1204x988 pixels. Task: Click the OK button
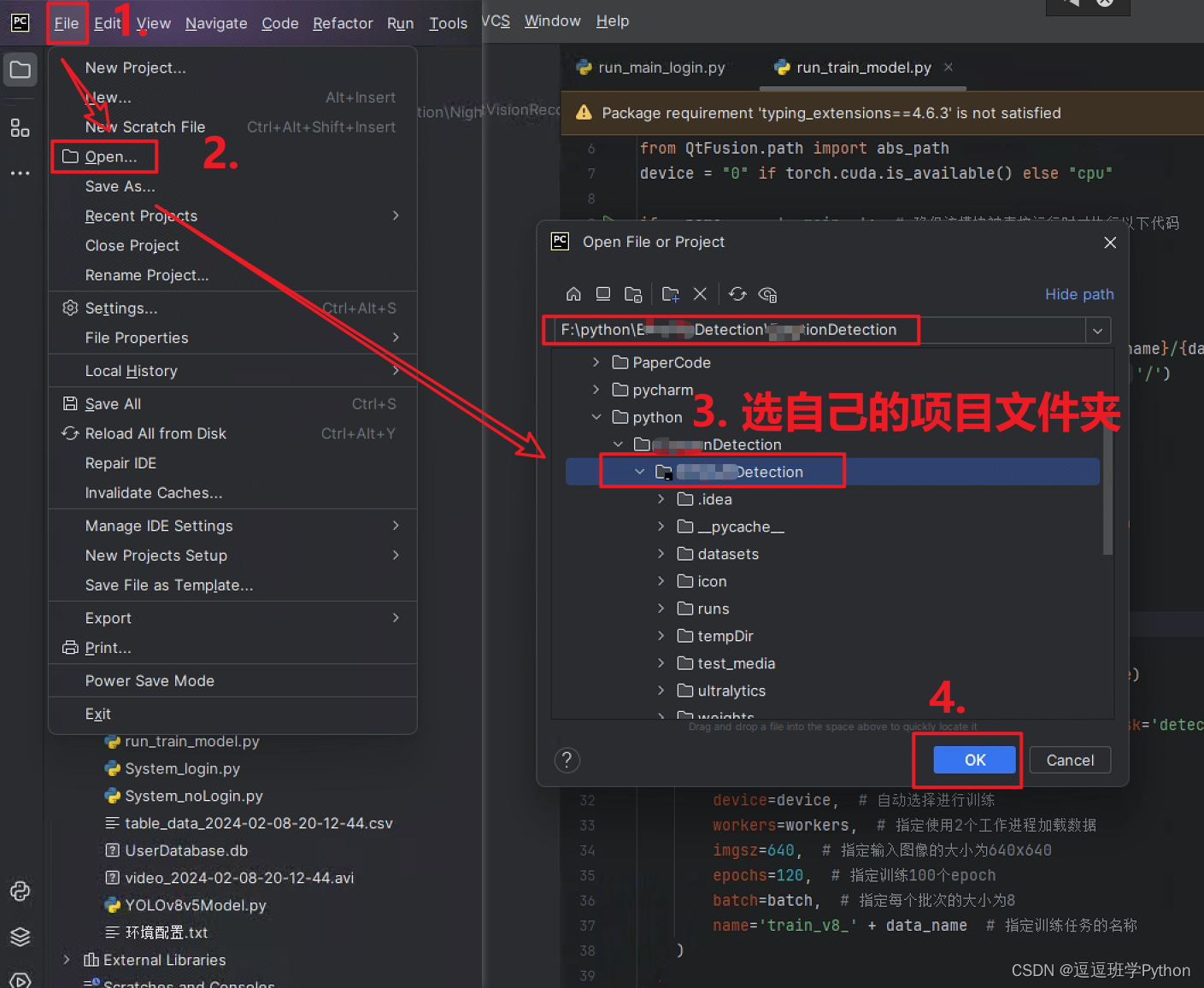click(975, 760)
